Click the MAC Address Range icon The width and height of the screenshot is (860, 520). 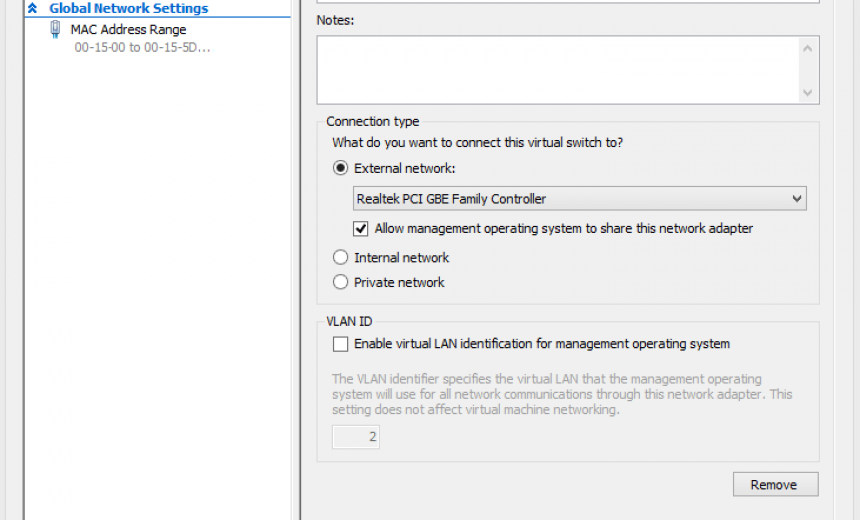coord(55,30)
